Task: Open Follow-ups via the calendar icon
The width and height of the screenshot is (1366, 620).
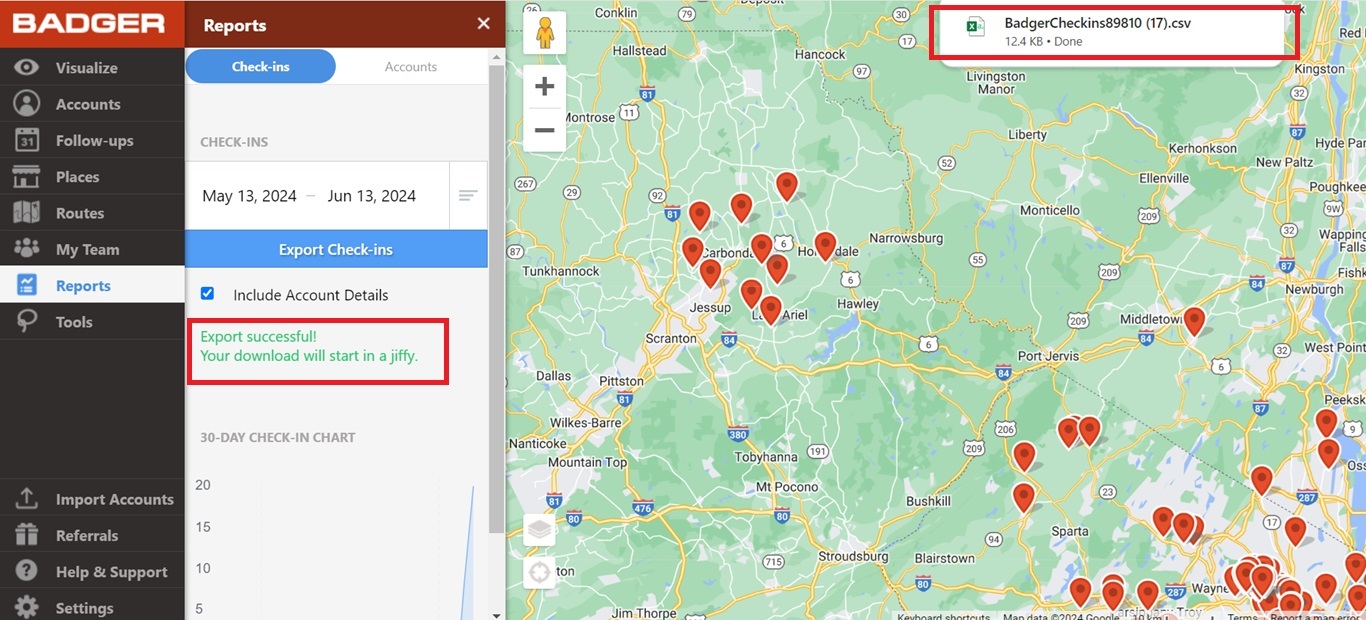Action: coord(27,141)
